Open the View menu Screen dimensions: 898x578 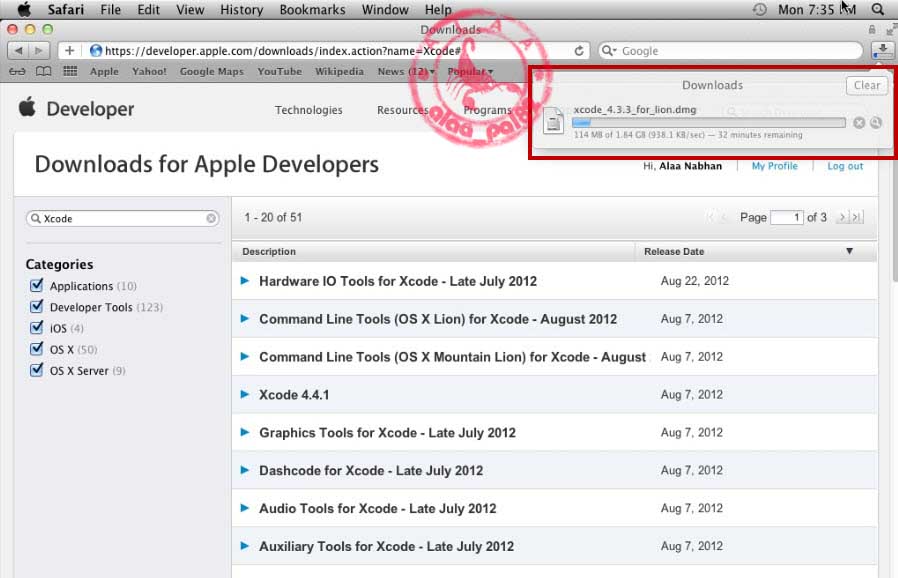tap(190, 10)
